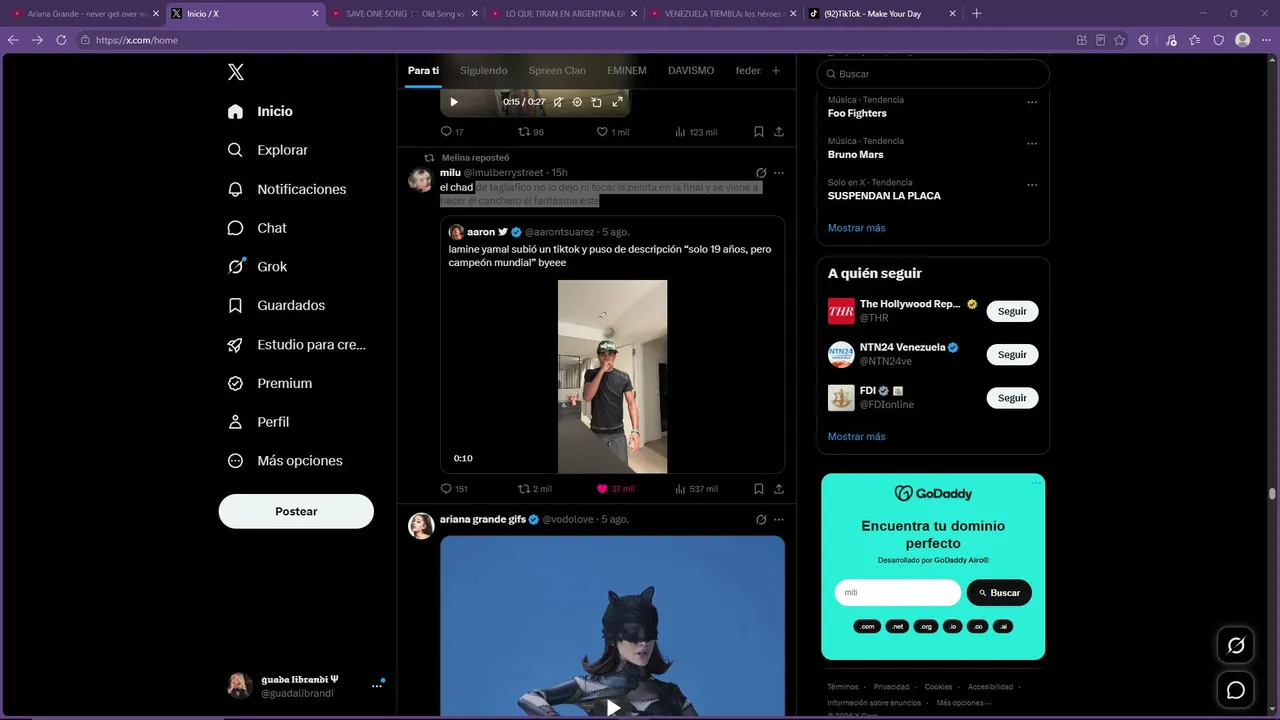Add this page to browser favorites
1280x720 pixels.
tap(1119, 40)
